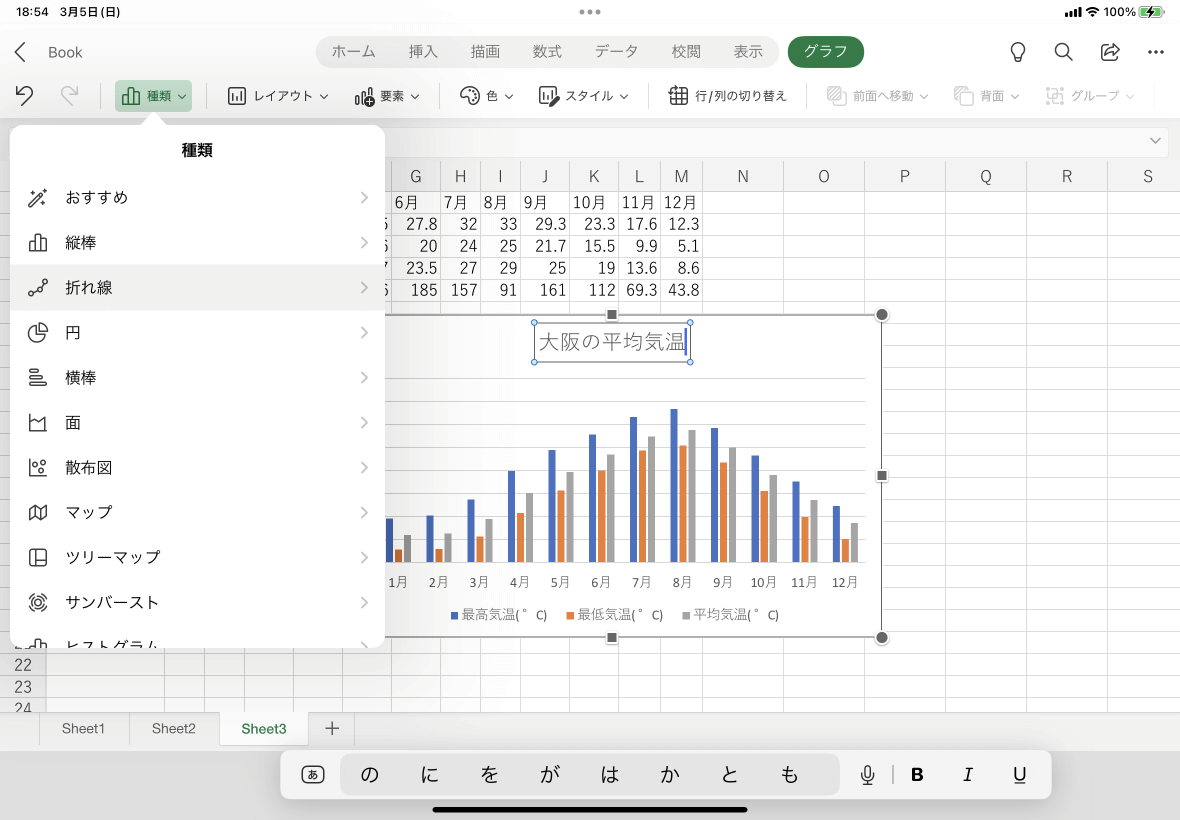This screenshot has width=1180, height=820.
Task: Toggle italic formatting I
Action: [968, 774]
